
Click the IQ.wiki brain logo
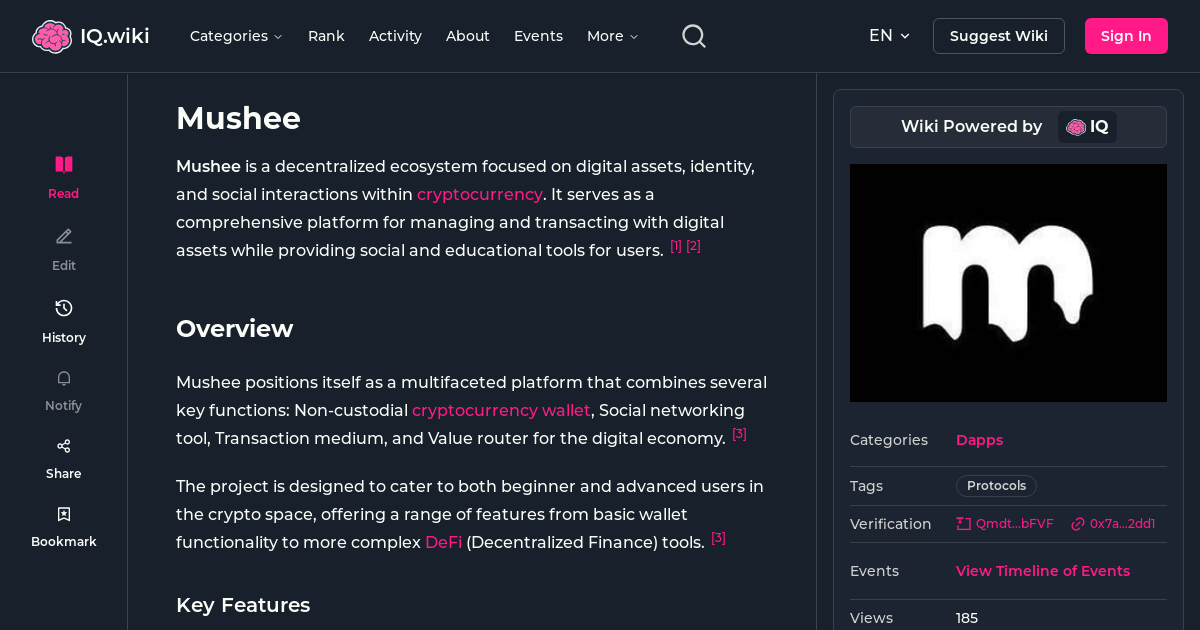(x=52, y=35)
